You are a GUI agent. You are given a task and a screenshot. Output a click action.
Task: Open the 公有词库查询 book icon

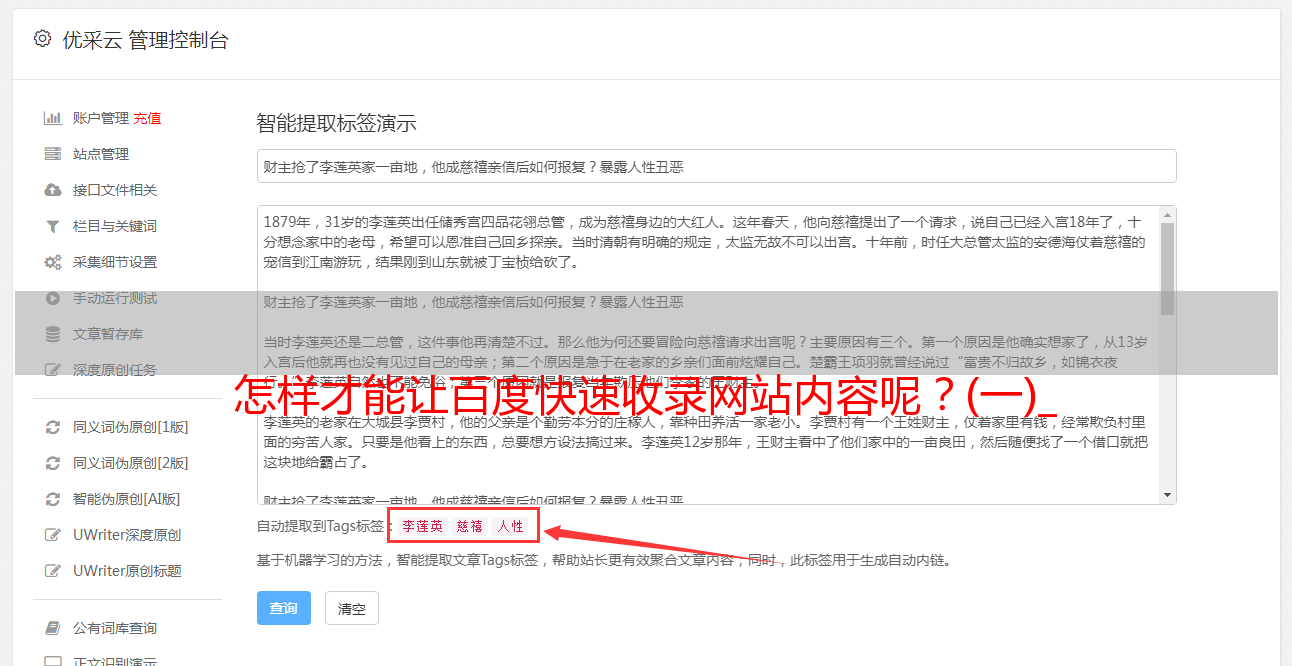(52, 628)
